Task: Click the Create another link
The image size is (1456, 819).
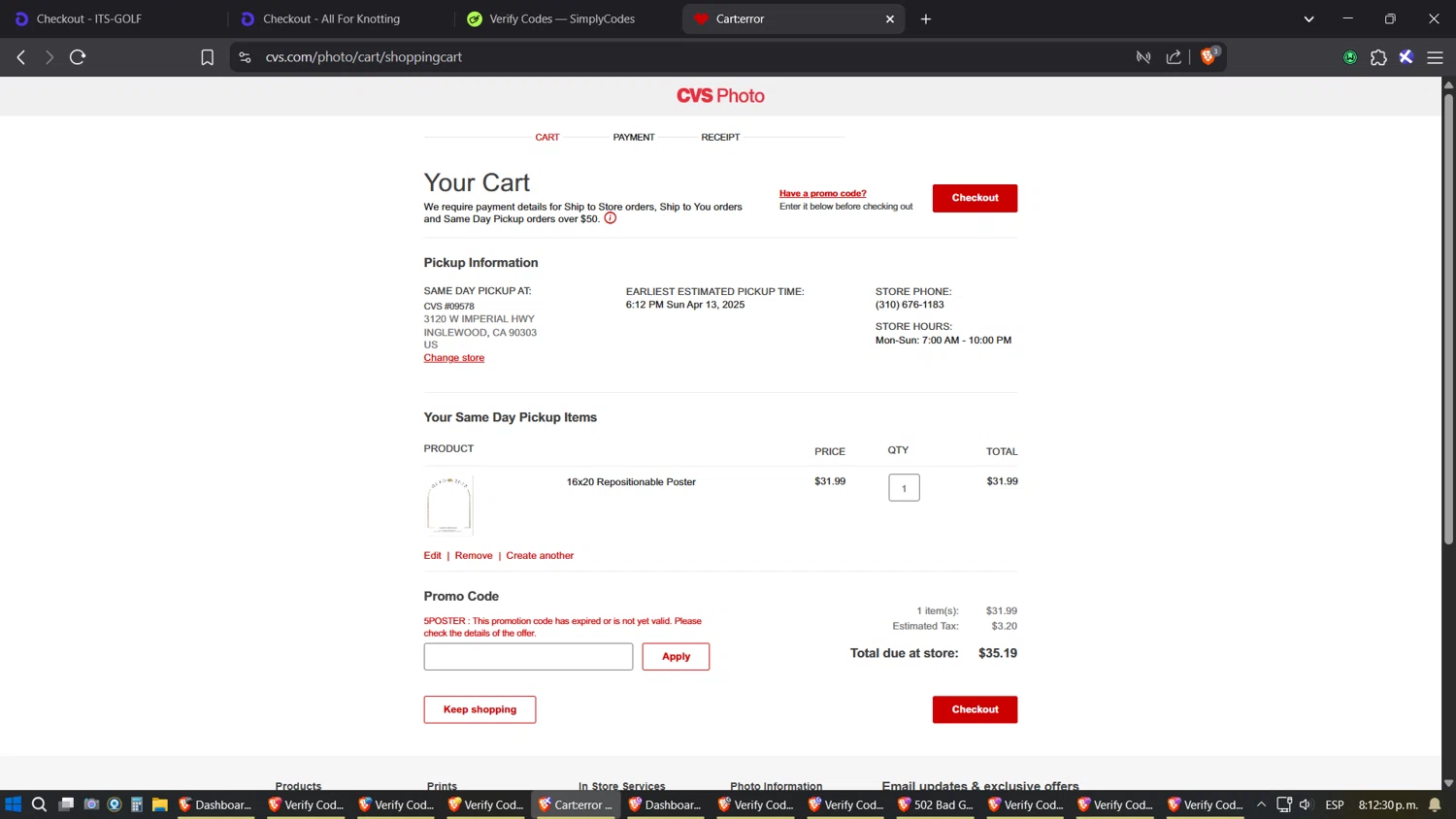Action: click(540, 556)
